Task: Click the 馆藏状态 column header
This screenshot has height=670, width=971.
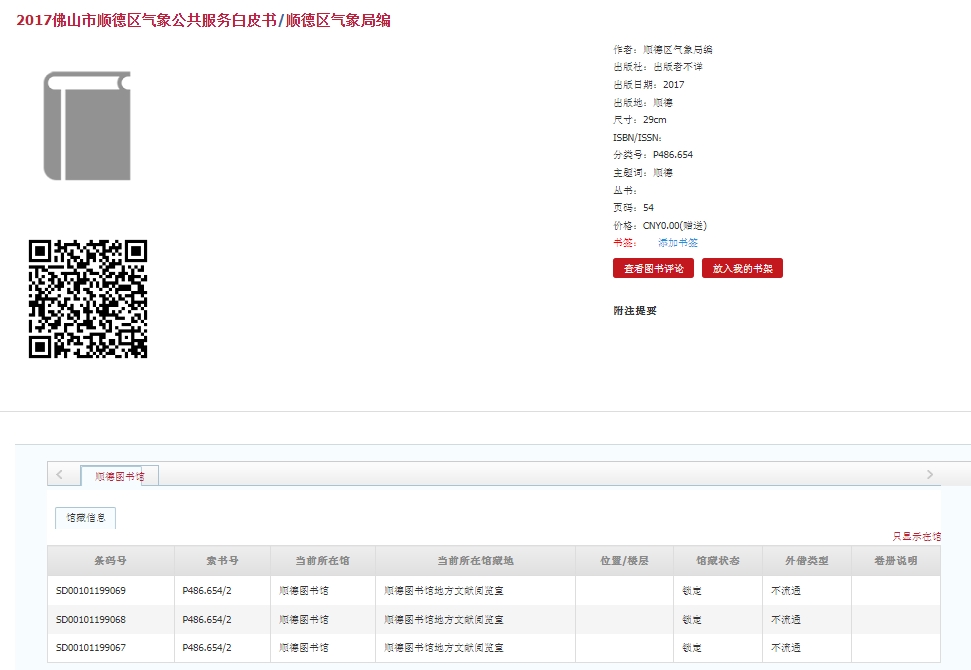Action: 718,560
